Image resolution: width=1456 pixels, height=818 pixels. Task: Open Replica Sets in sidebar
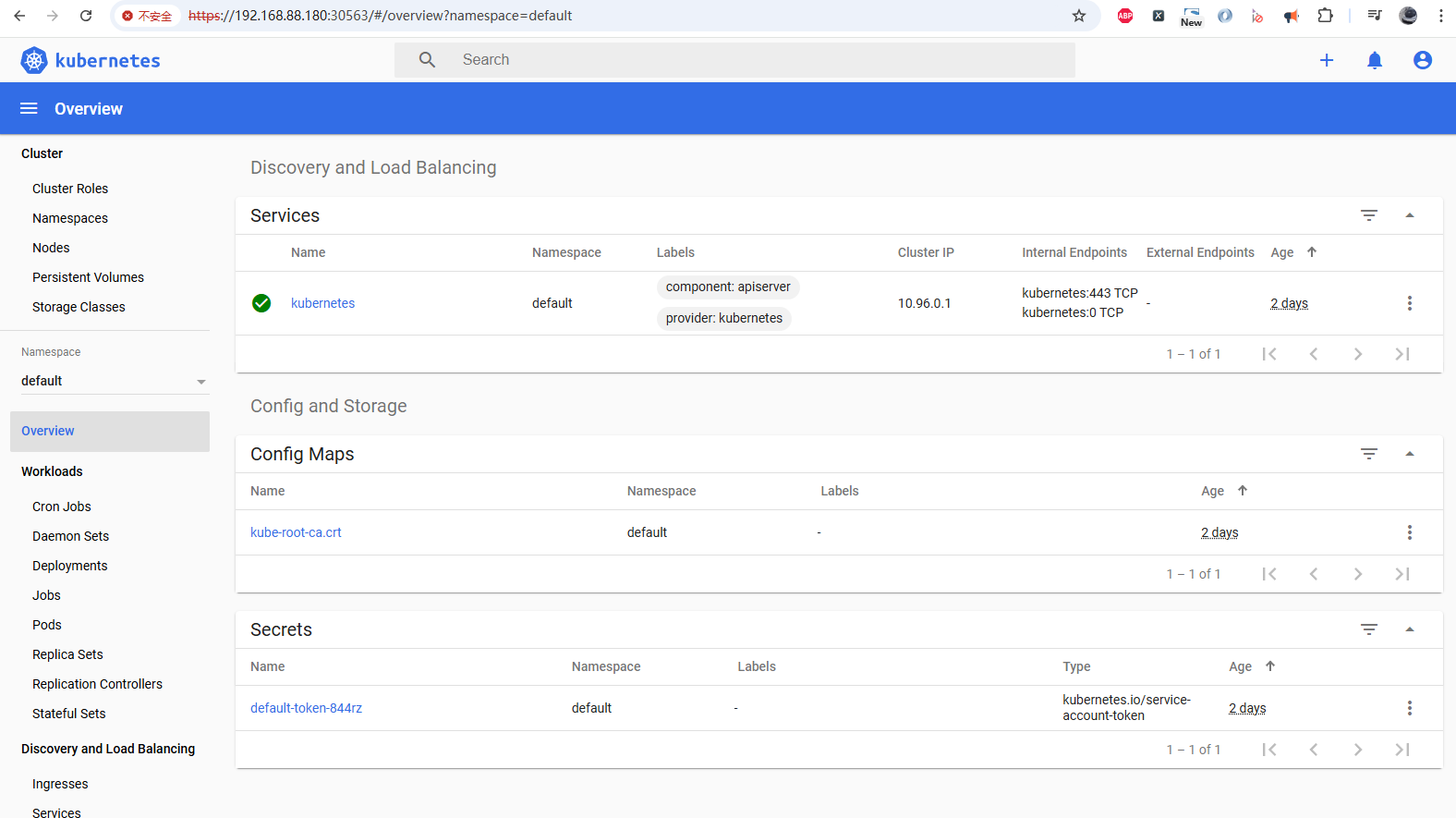67,654
